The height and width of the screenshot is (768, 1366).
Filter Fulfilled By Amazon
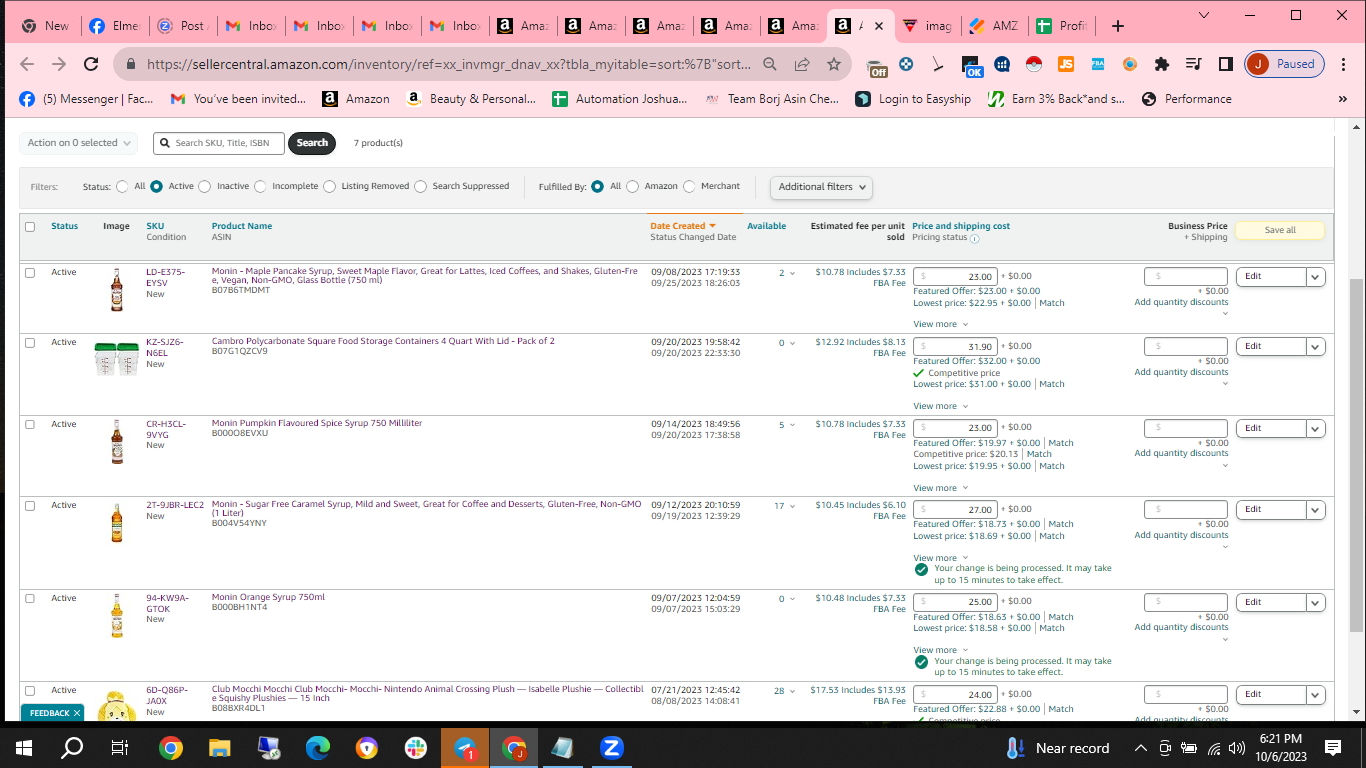[x=632, y=186]
